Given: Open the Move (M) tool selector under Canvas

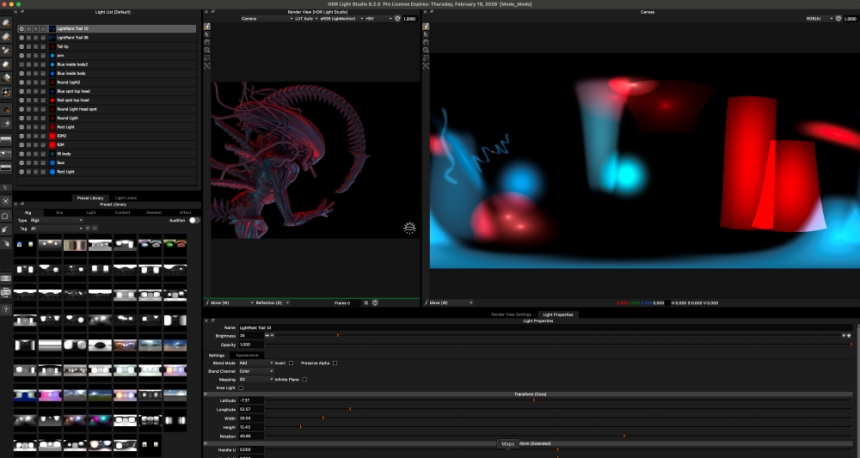Looking at the screenshot, I should [x=450, y=303].
